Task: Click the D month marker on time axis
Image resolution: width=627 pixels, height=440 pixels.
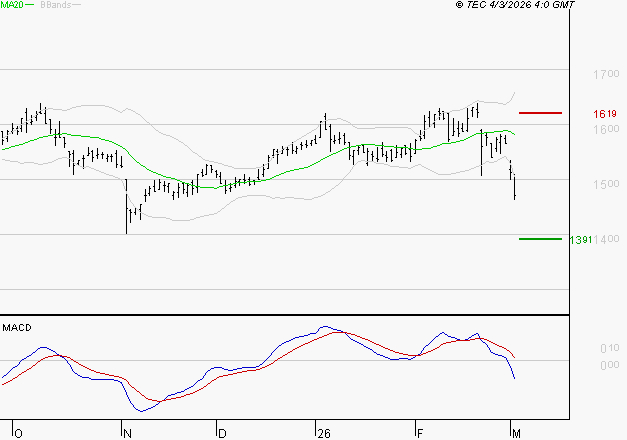Action: (222, 433)
